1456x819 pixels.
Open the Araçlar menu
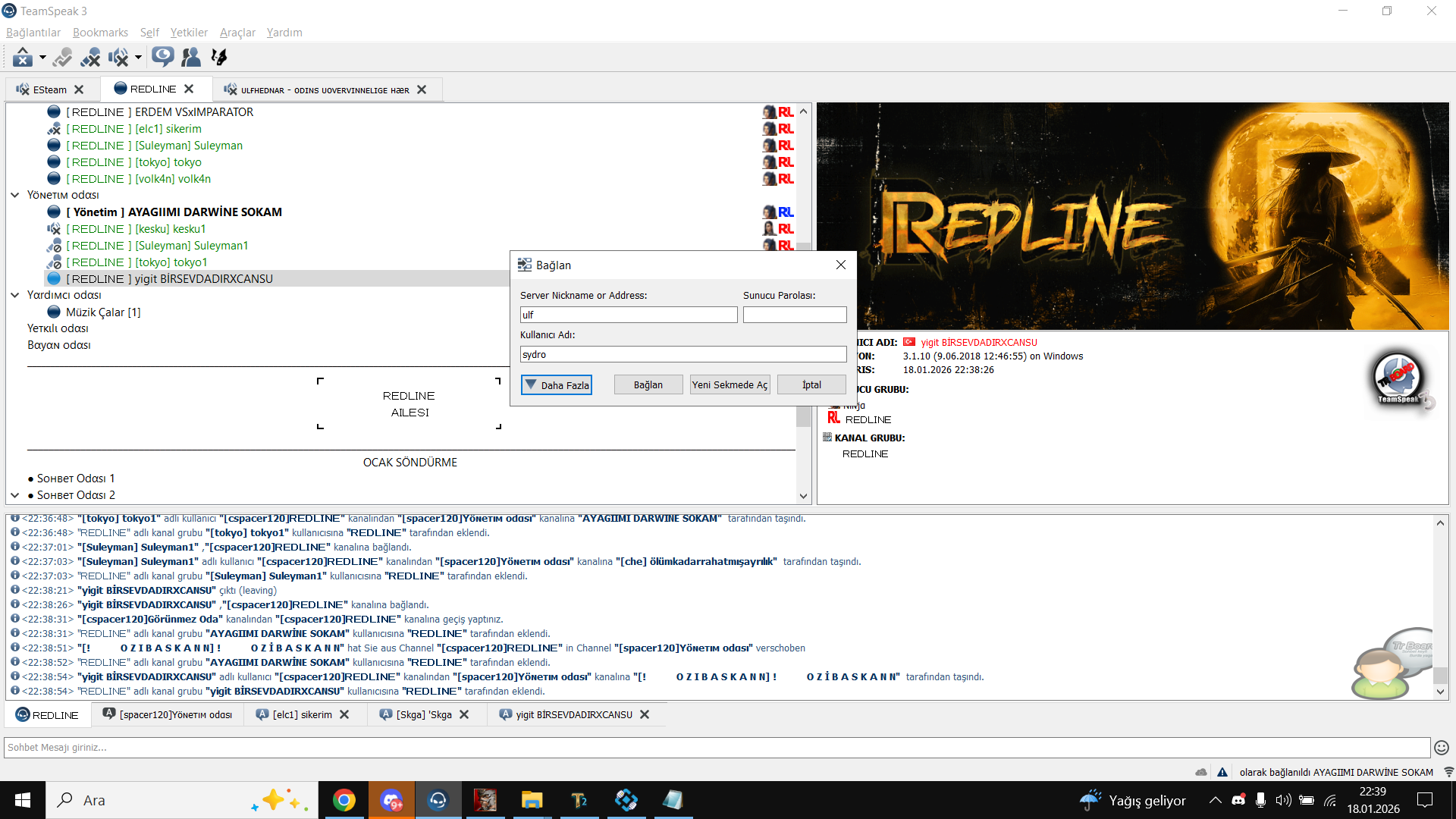click(x=237, y=33)
